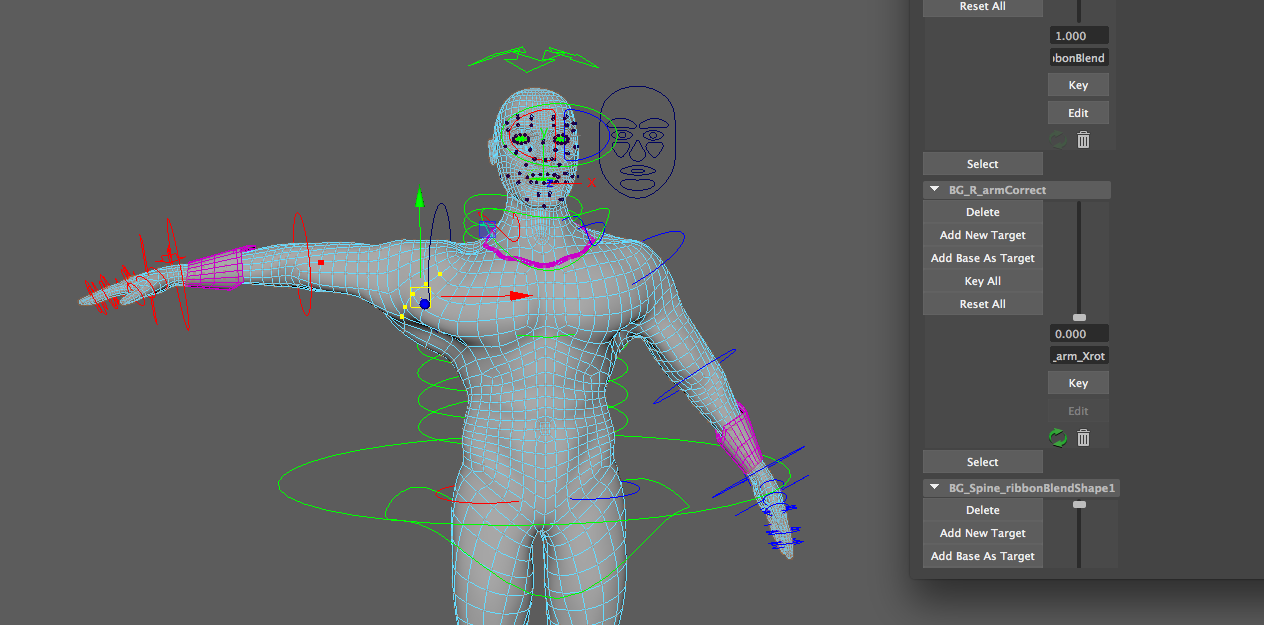Click the arm_Xrot weight slider handle
Image resolution: width=1264 pixels, height=625 pixels.
coord(1079,317)
